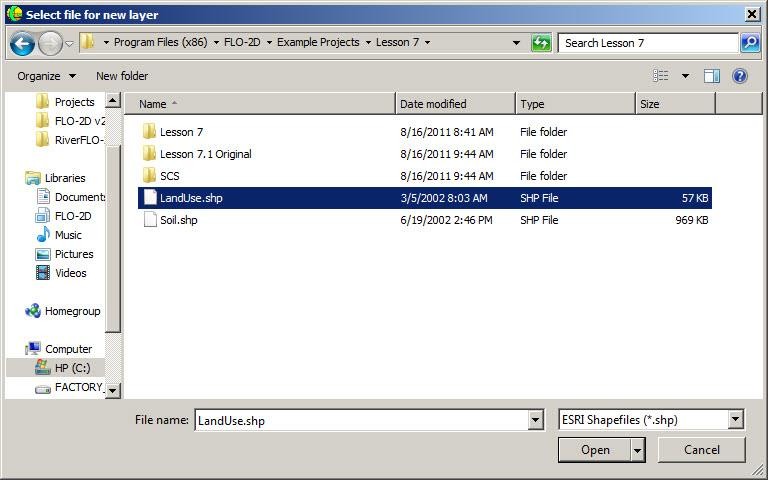The image size is (768, 480).
Task: Toggle the preview pane icon
Action: 712,76
